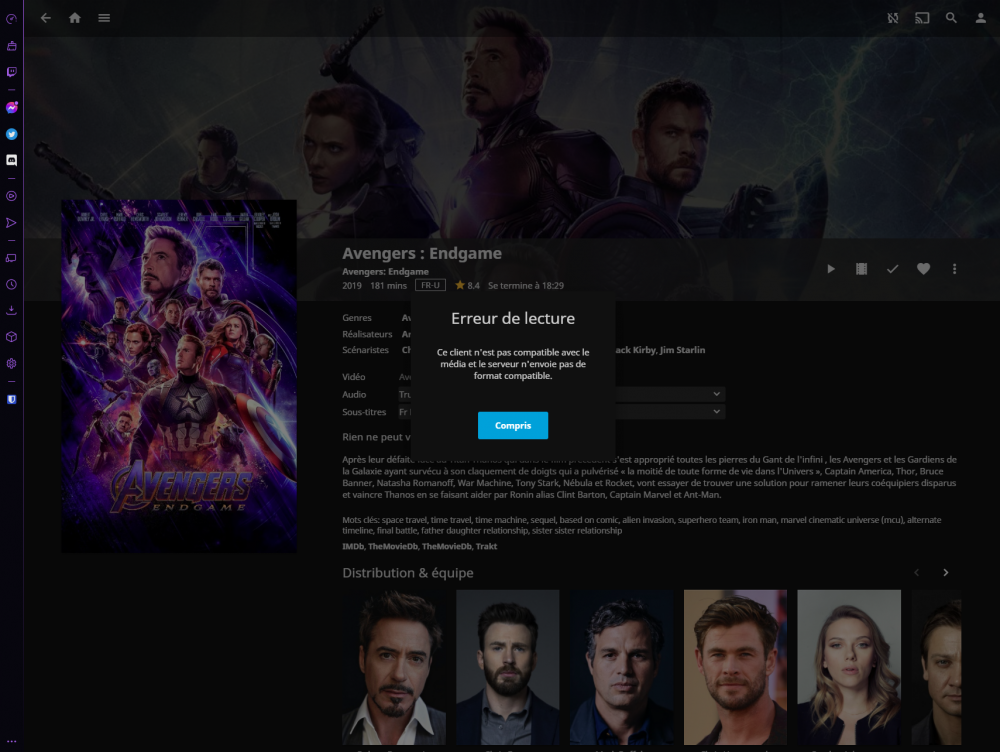Screen dimensions: 1000x752
Task: Show next cast members with right chevron
Action: click(945, 573)
